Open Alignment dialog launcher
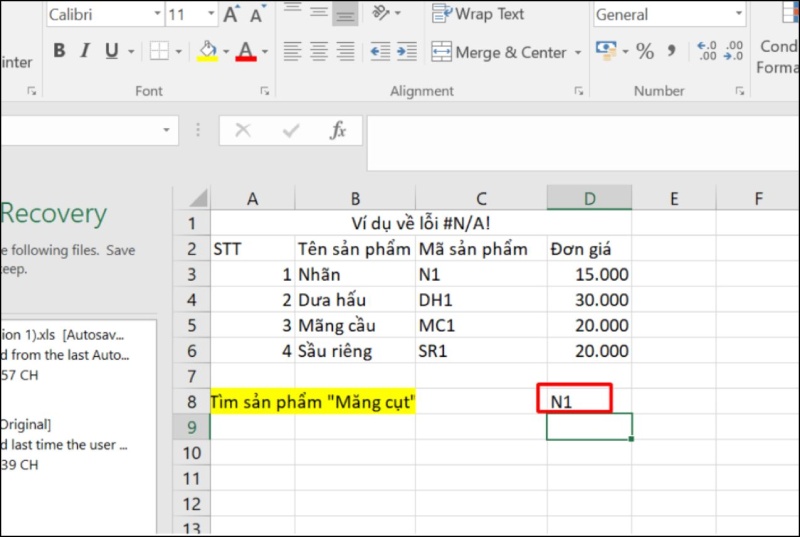 coord(579,91)
